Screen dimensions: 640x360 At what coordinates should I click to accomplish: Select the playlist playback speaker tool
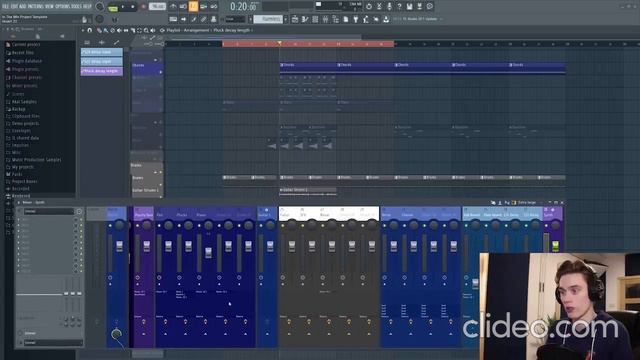coord(153,30)
